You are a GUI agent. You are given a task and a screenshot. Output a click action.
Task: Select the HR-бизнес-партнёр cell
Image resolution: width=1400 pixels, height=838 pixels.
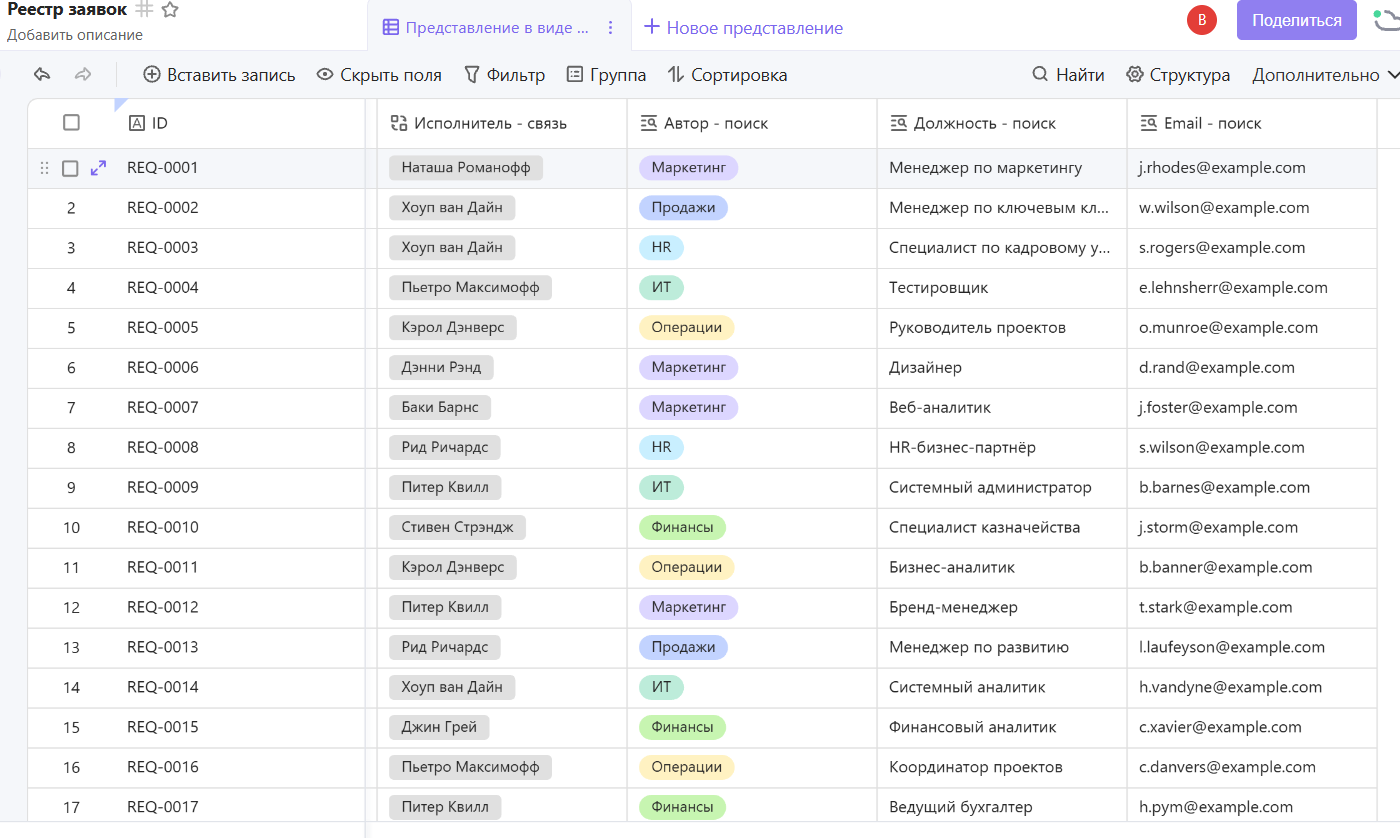point(1002,448)
